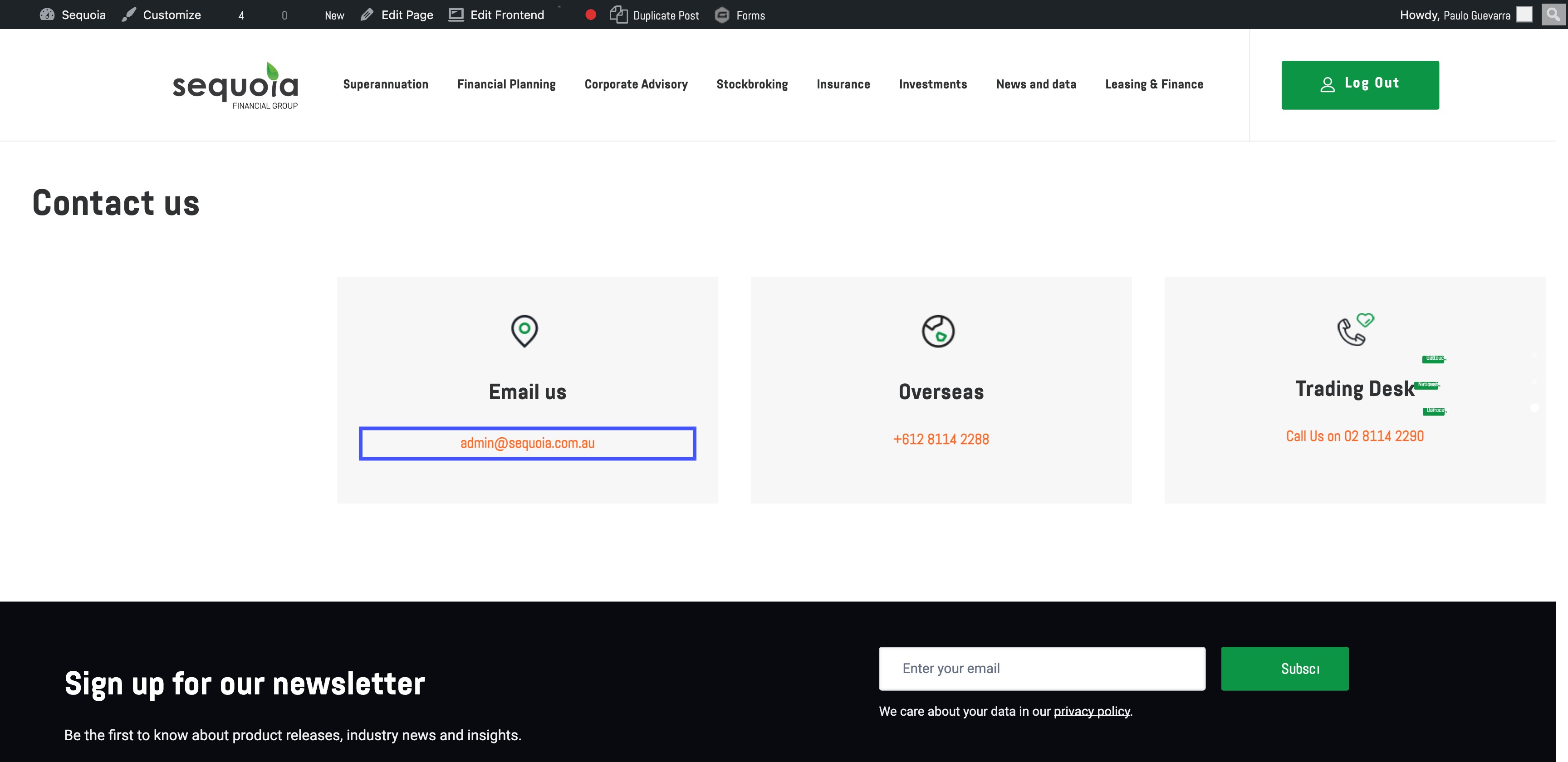Click the Customize paintbrush icon
The image size is (1568, 762).
coord(128,15)
